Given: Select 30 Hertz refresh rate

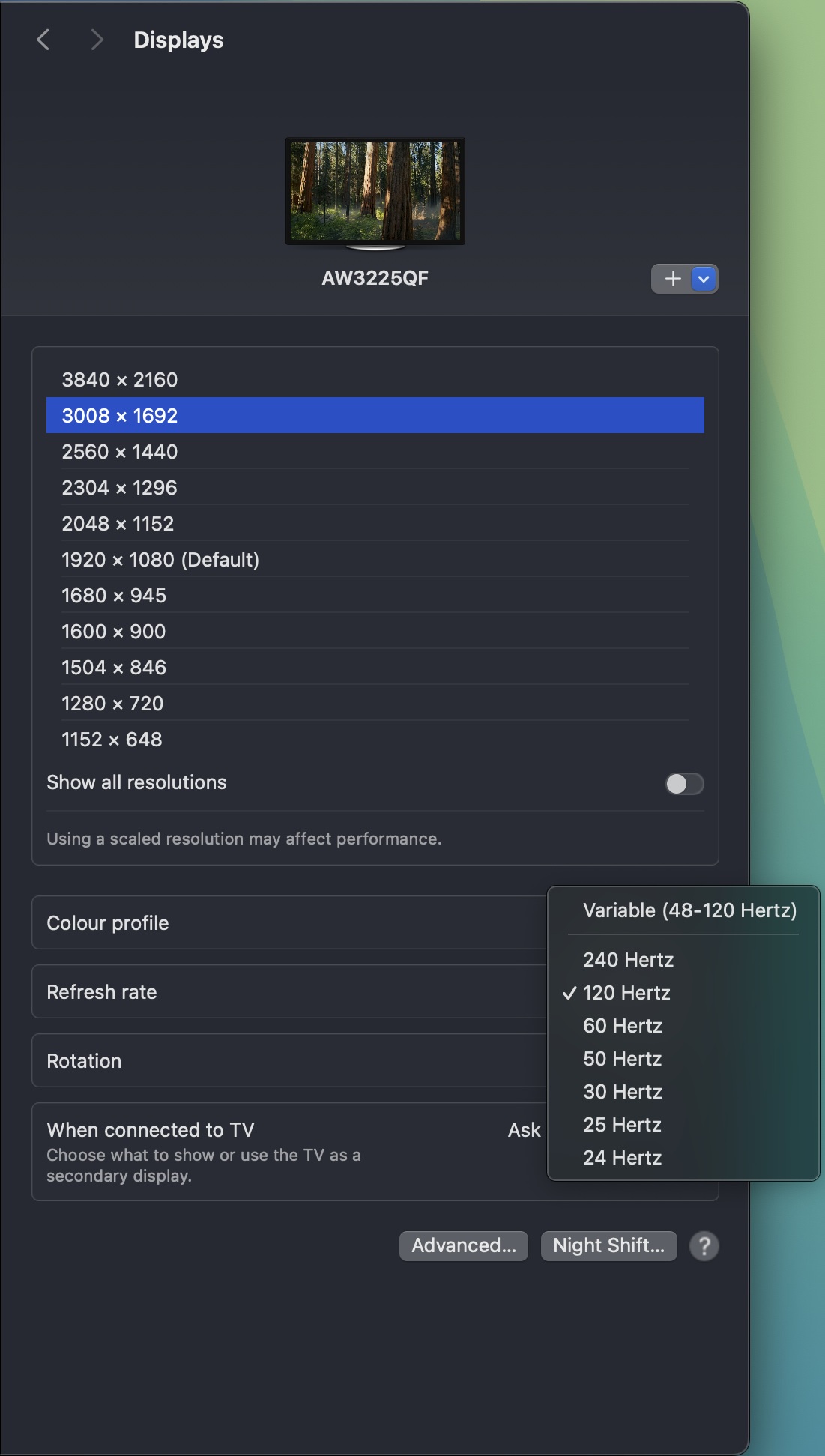Looking at the screenshot, I should click(622, 1092).
